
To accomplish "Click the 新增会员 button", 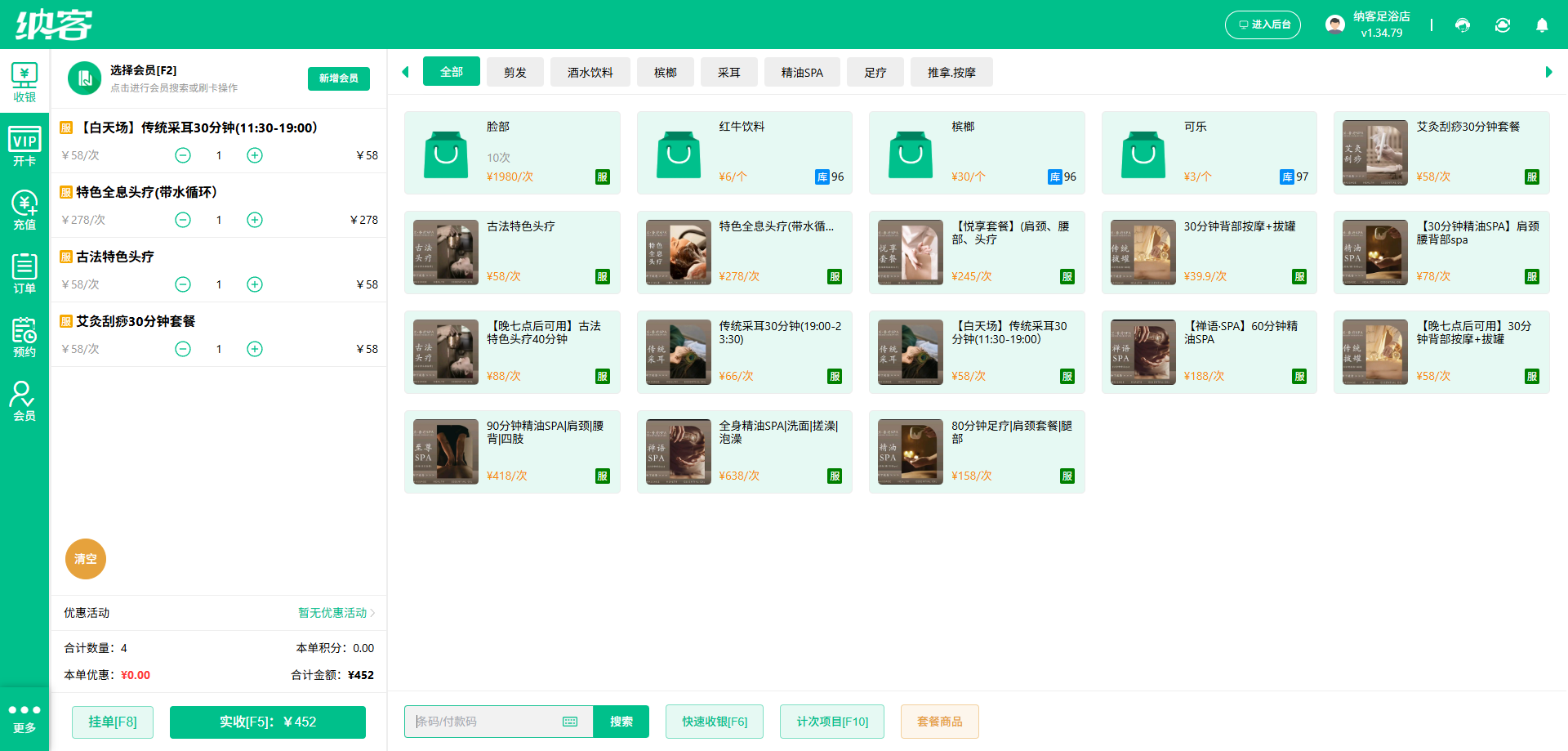I will click(339, 78).
